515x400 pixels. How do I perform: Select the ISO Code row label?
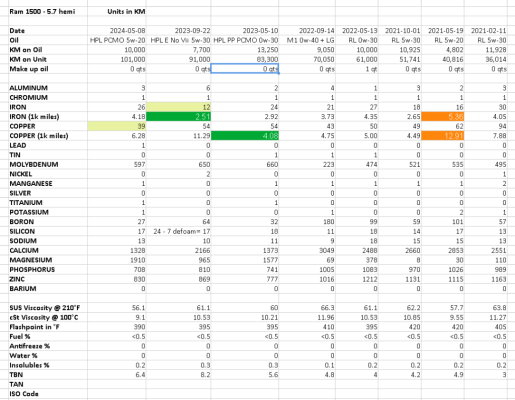[24, 394]
